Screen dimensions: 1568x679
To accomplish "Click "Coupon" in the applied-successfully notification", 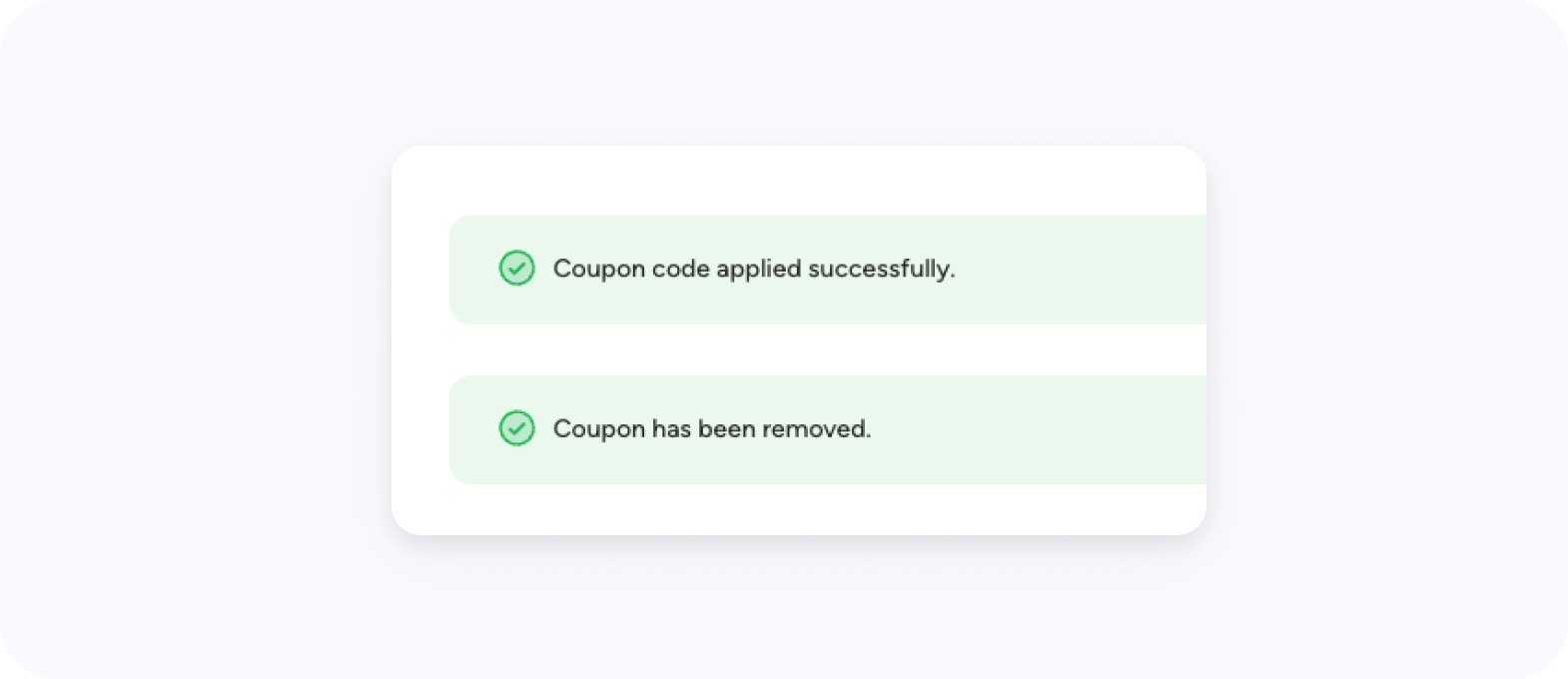I will click(x=598, y=269).
